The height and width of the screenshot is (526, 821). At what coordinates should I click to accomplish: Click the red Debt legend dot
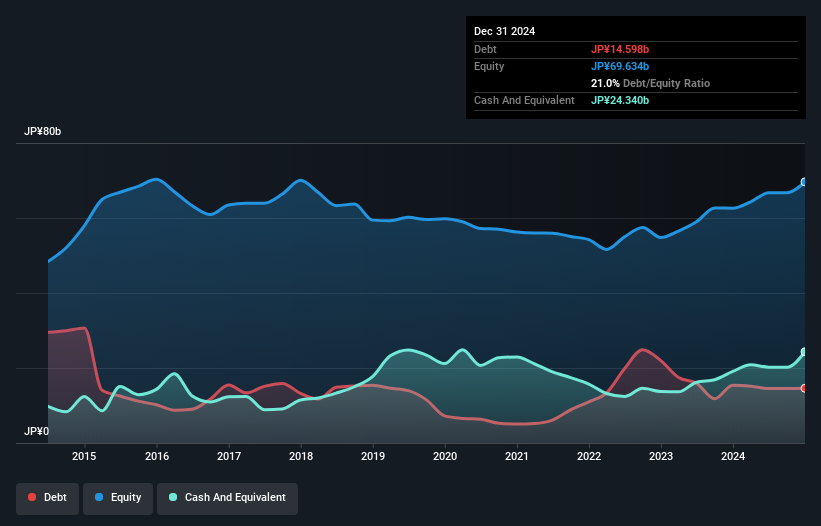tap(32, 497)
